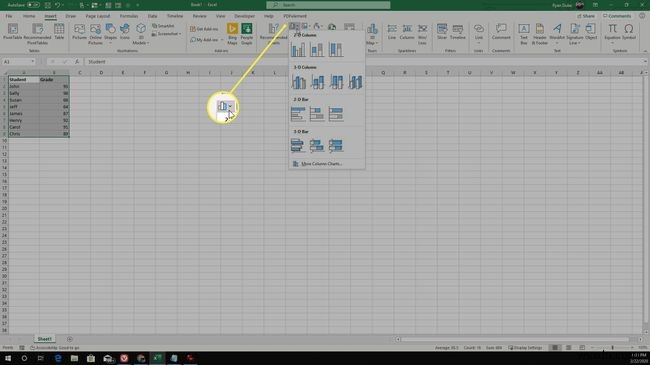Screen dimensions: 650x365
Task: Click Recommended PivotTables
Action: point(37,34)
